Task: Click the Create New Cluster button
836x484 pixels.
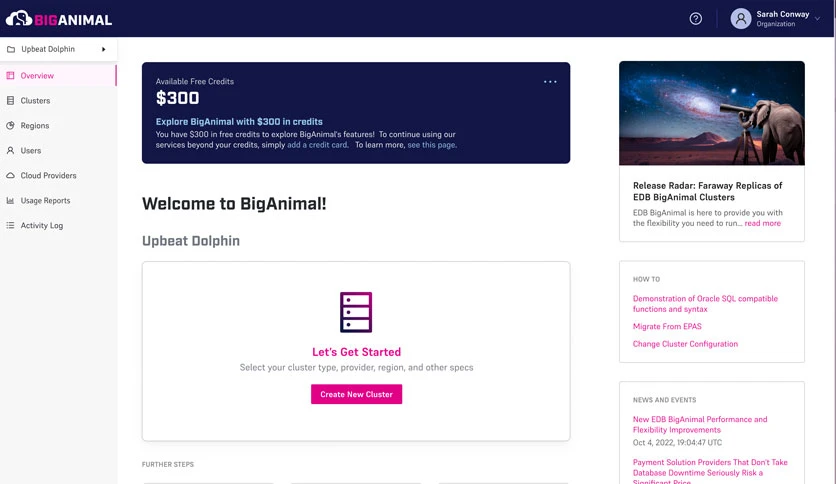Action: [x=356, y=394]
